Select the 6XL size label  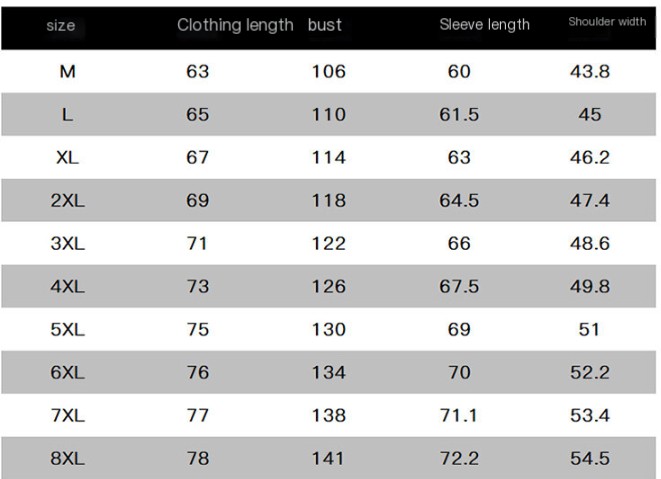tap(67, 373)
